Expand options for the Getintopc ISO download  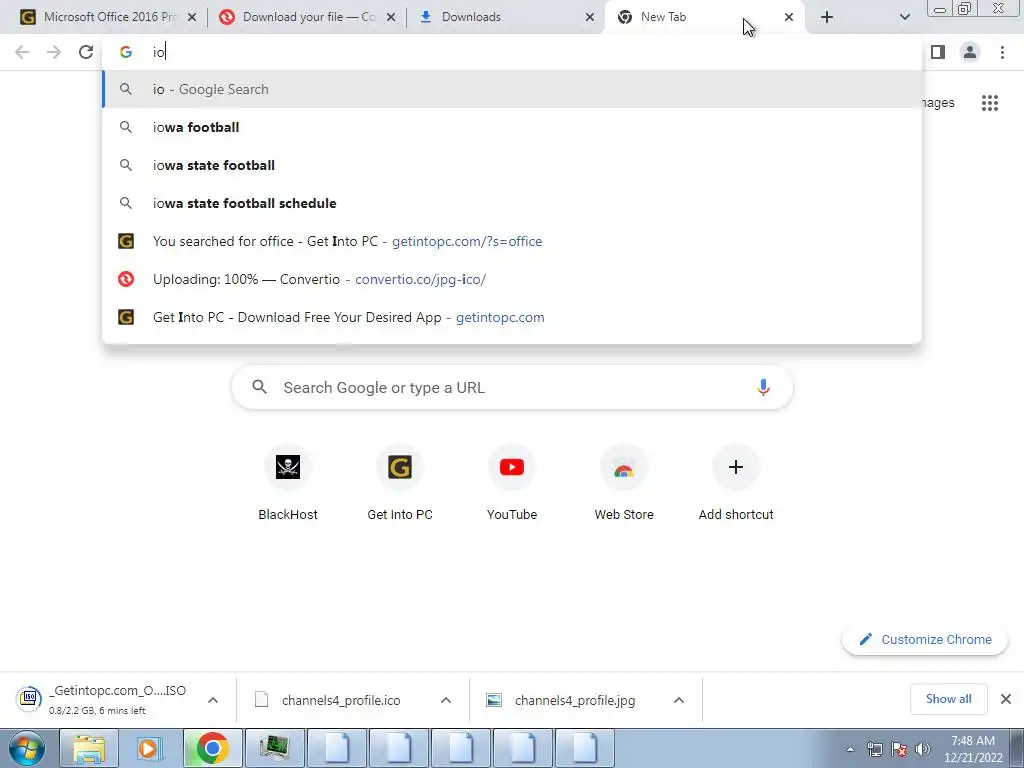tap(213, 699)
